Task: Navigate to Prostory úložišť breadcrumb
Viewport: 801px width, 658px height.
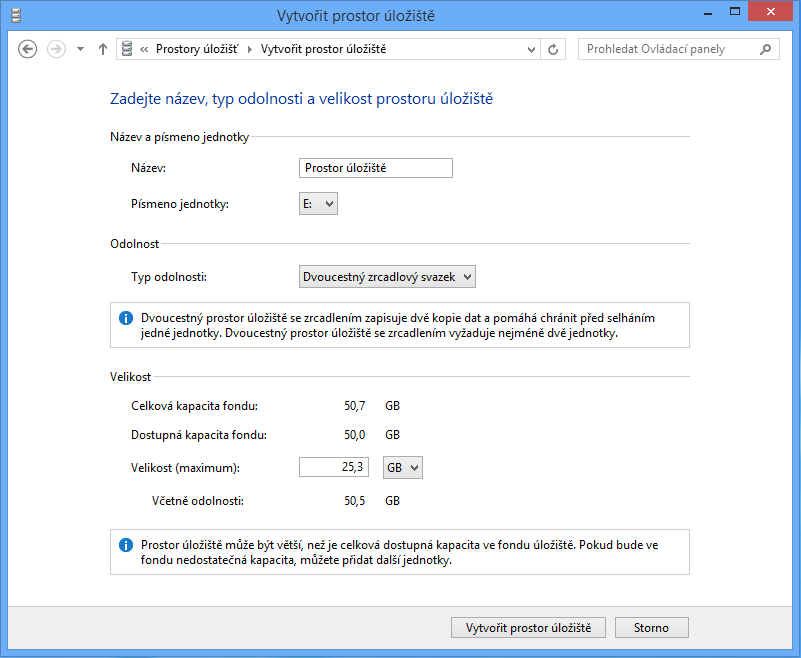Action: click(197, 49)
